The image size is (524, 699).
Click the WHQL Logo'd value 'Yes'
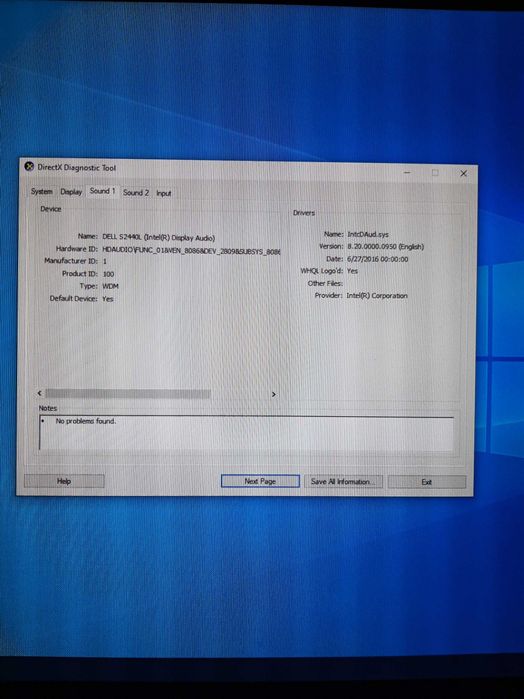[x=352, y=271]
